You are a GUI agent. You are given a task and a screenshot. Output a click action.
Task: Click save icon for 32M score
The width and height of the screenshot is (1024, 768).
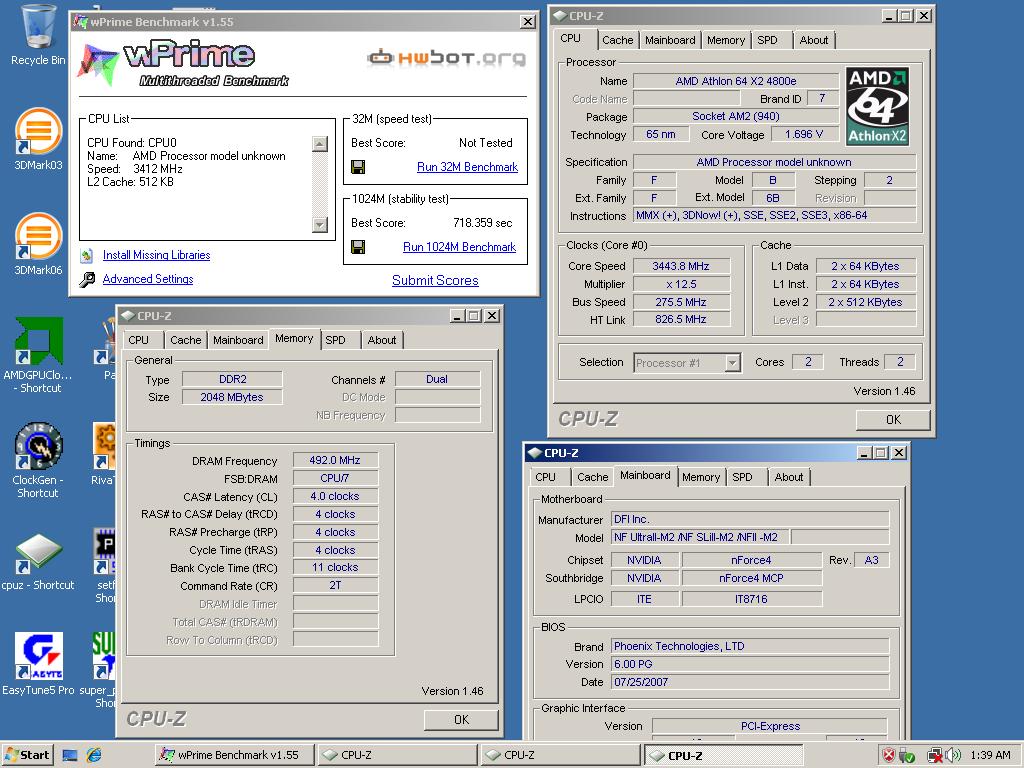[x=358, y=167]
